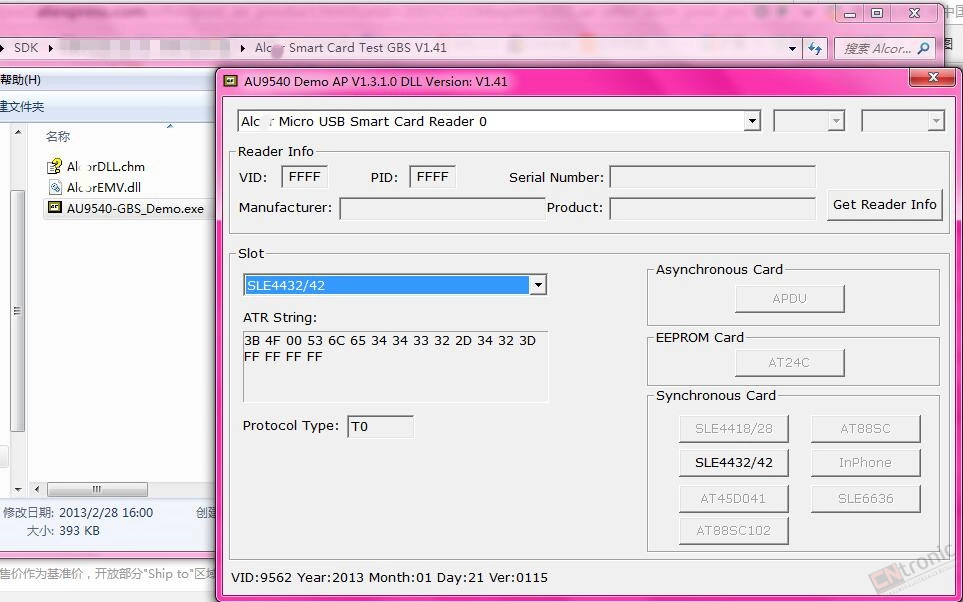Click the AT24C EEPROM button
Image resolution: width=963 pixels, height=602 pixels.
tap(790, 363)
